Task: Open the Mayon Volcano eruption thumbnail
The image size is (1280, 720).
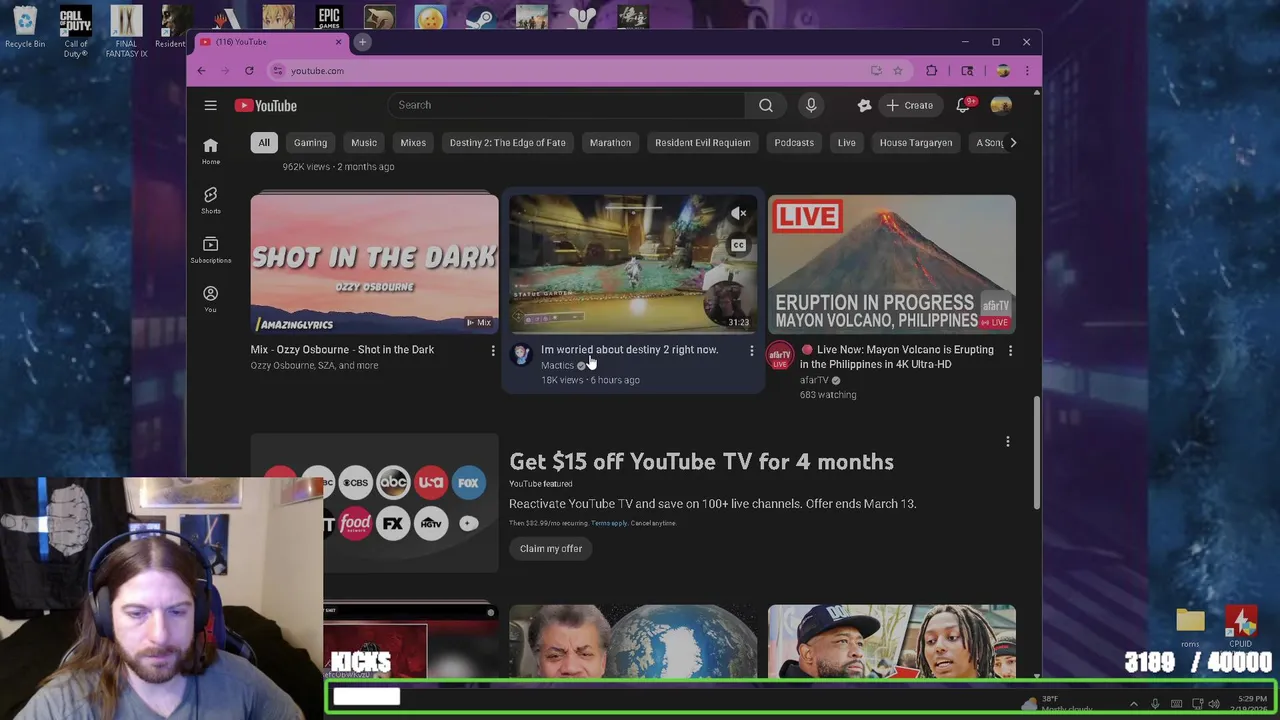Action: 891,264
